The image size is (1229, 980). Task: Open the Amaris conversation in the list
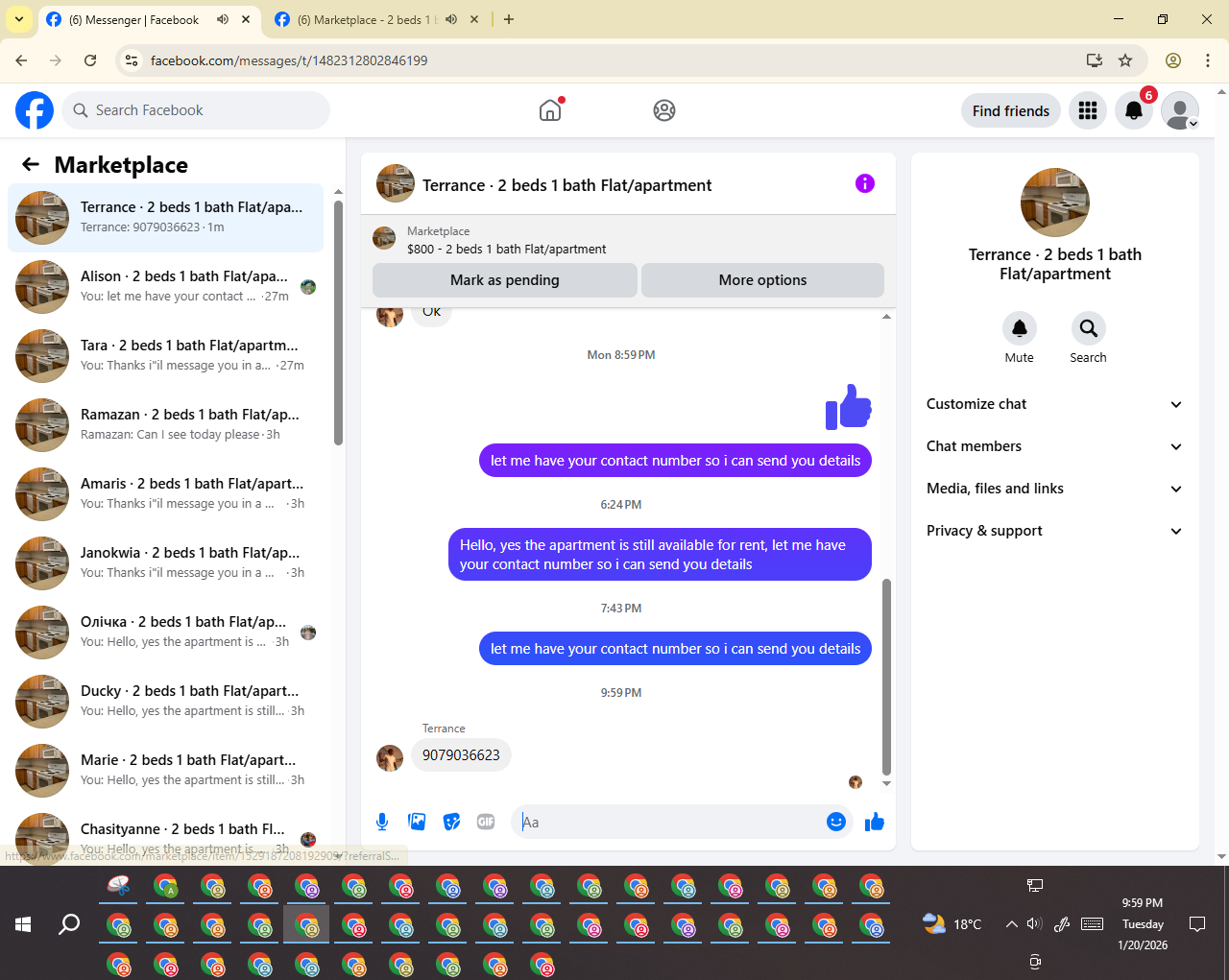pos(166,494)
